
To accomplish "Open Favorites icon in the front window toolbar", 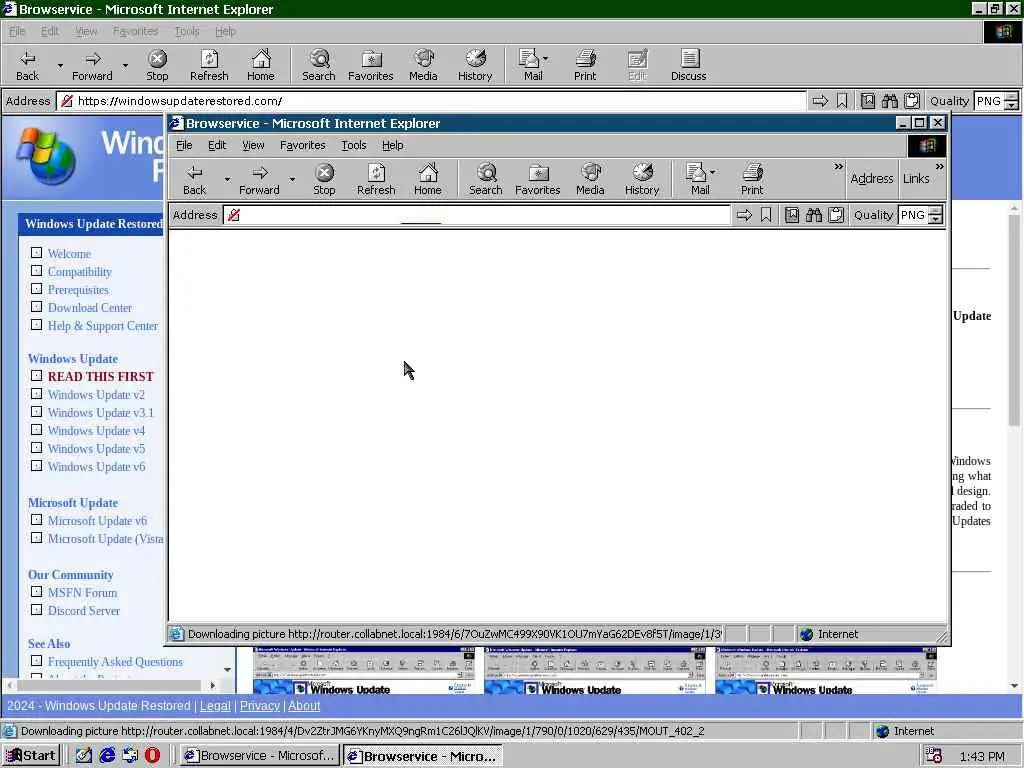I will tap(537, 180).
